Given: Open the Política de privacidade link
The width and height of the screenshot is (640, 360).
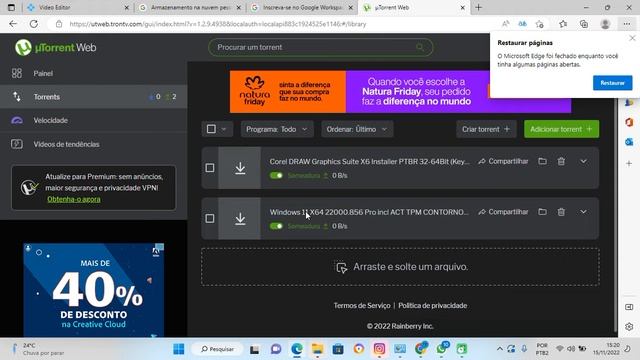Looking at the screenshot, I should 433,305.
